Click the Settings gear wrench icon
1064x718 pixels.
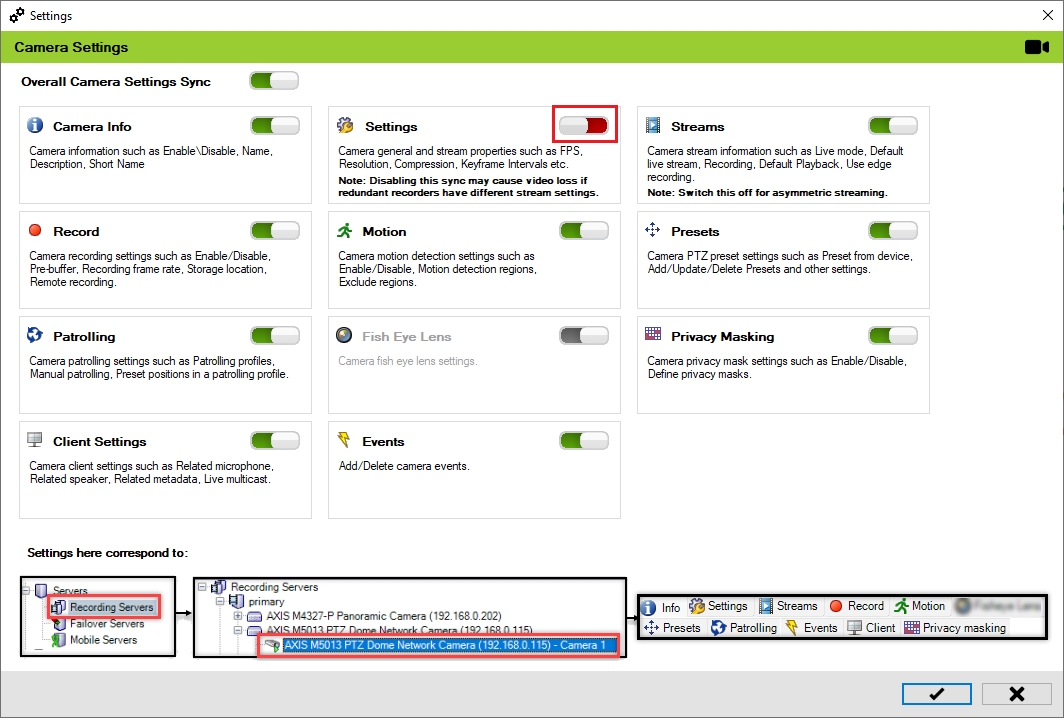(x=345, y=126)
